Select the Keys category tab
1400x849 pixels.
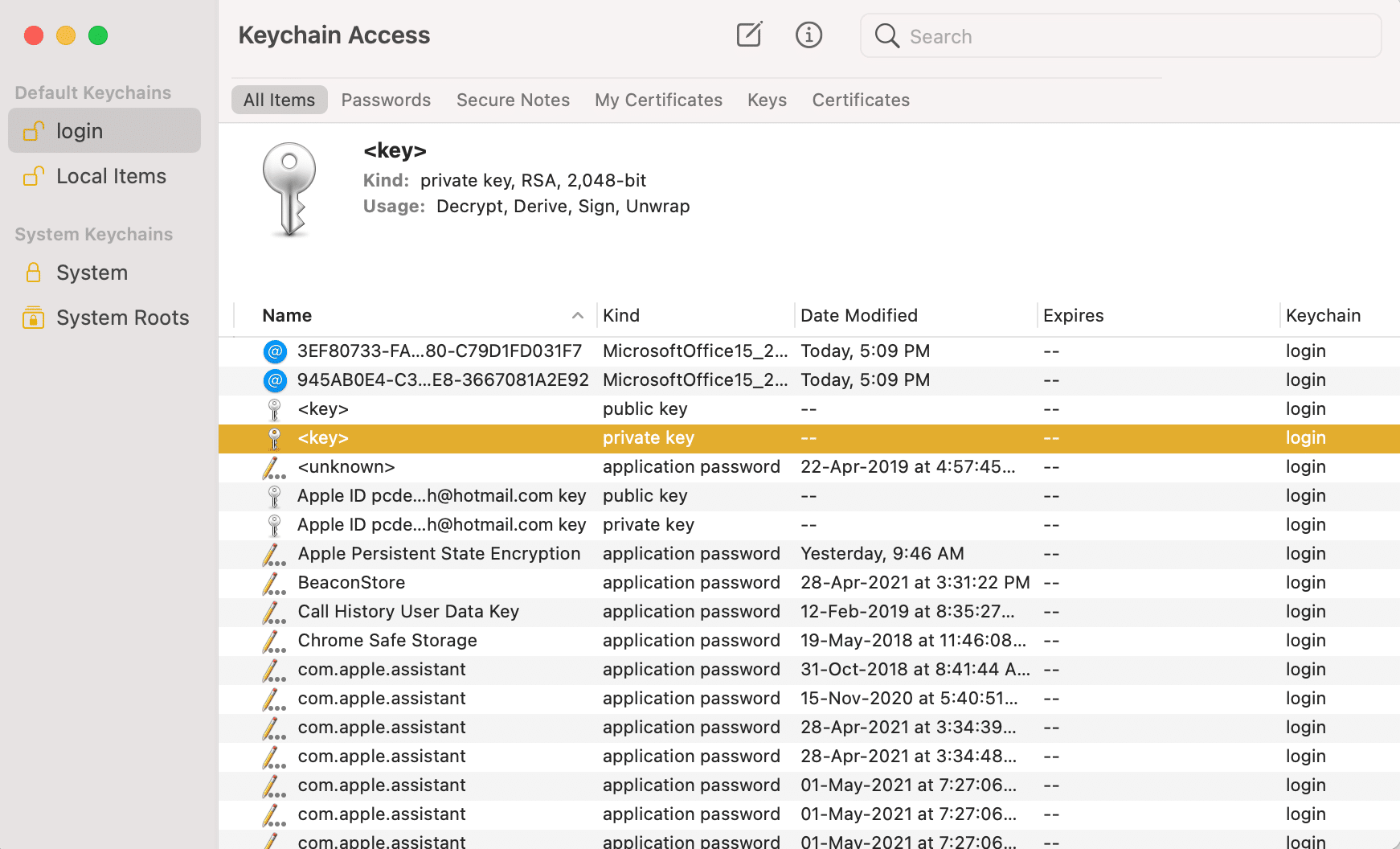(x=767, y=100)
